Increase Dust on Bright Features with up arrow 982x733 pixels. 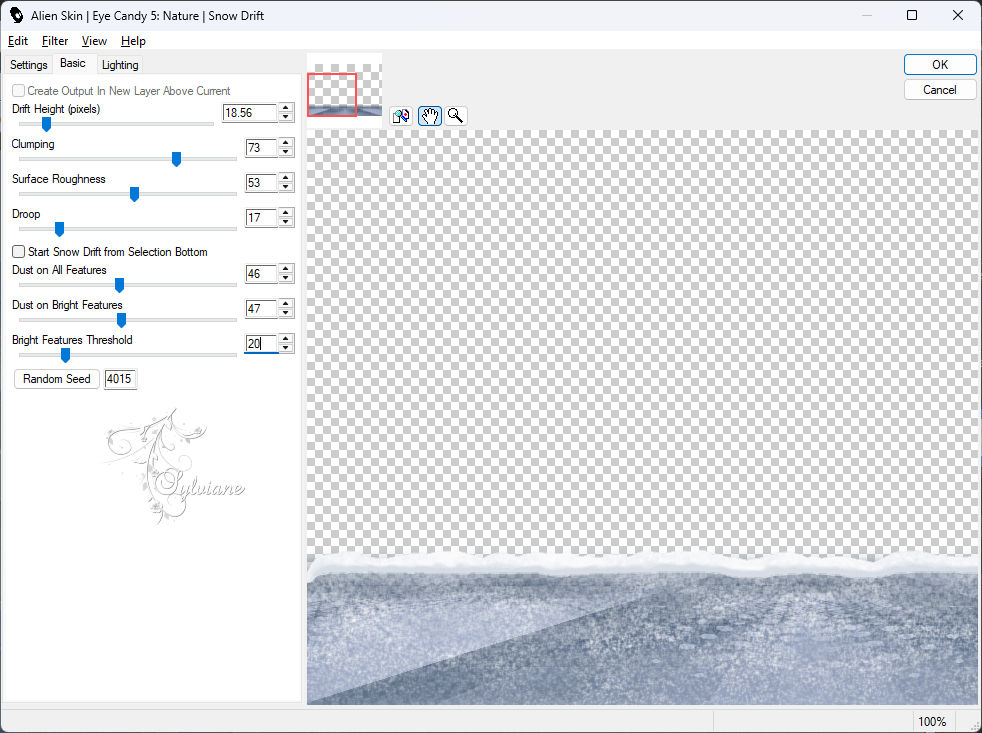tap(286, 304)
